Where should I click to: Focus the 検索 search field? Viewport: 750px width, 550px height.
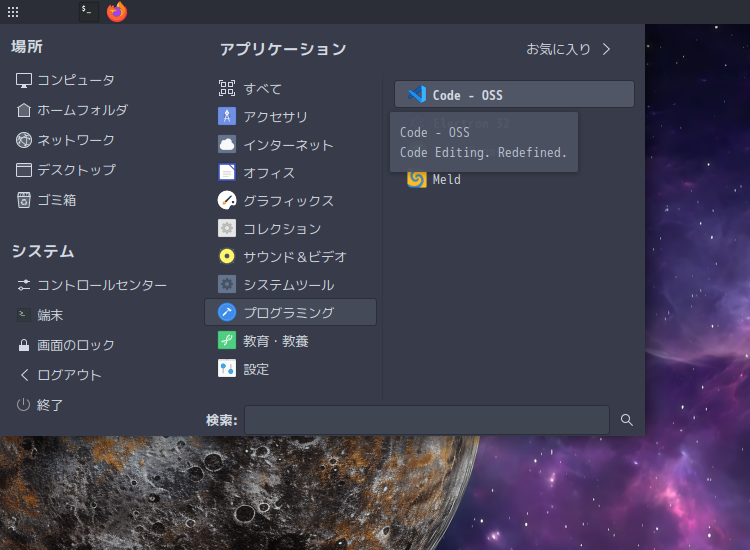[x=427, y=420]
